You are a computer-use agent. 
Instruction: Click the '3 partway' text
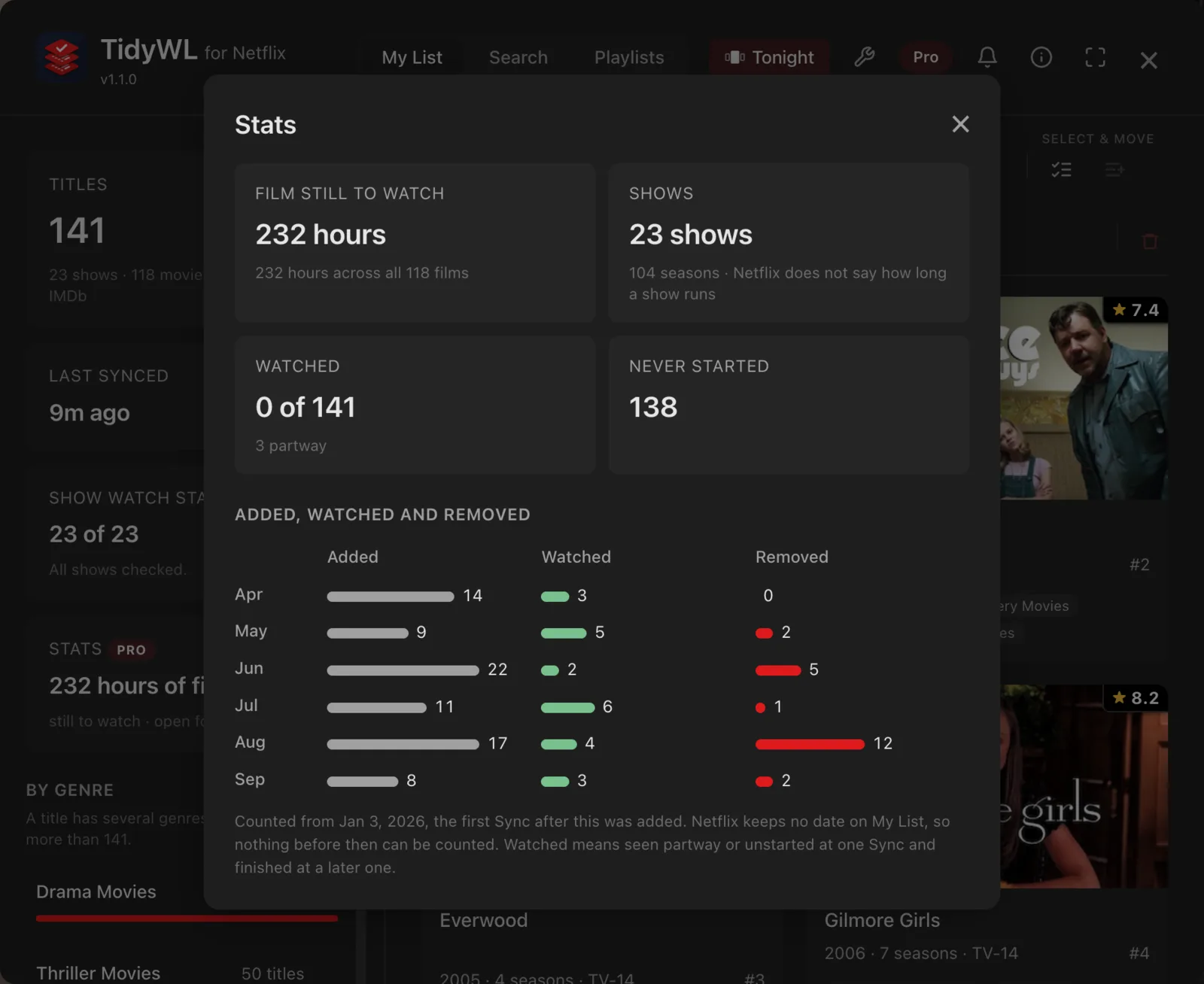click(290, 446)
